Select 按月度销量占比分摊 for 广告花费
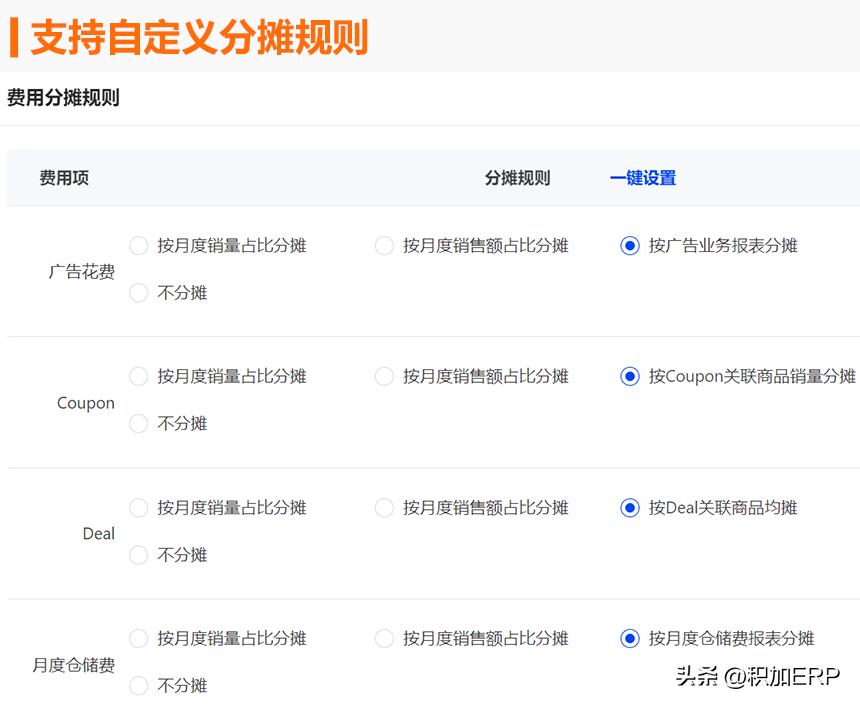The image size is (860, 707). coord(138,245)
